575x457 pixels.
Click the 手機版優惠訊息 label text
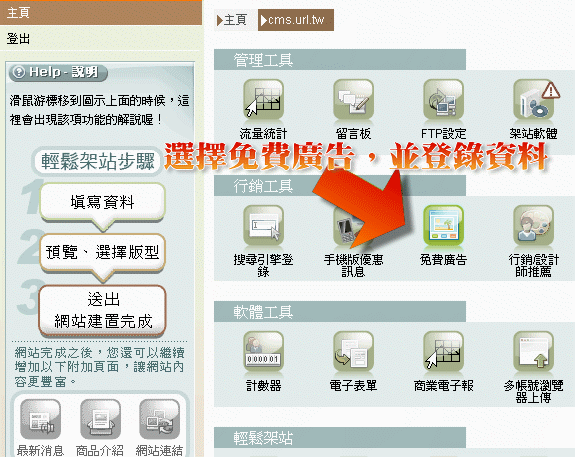point(353,266)
